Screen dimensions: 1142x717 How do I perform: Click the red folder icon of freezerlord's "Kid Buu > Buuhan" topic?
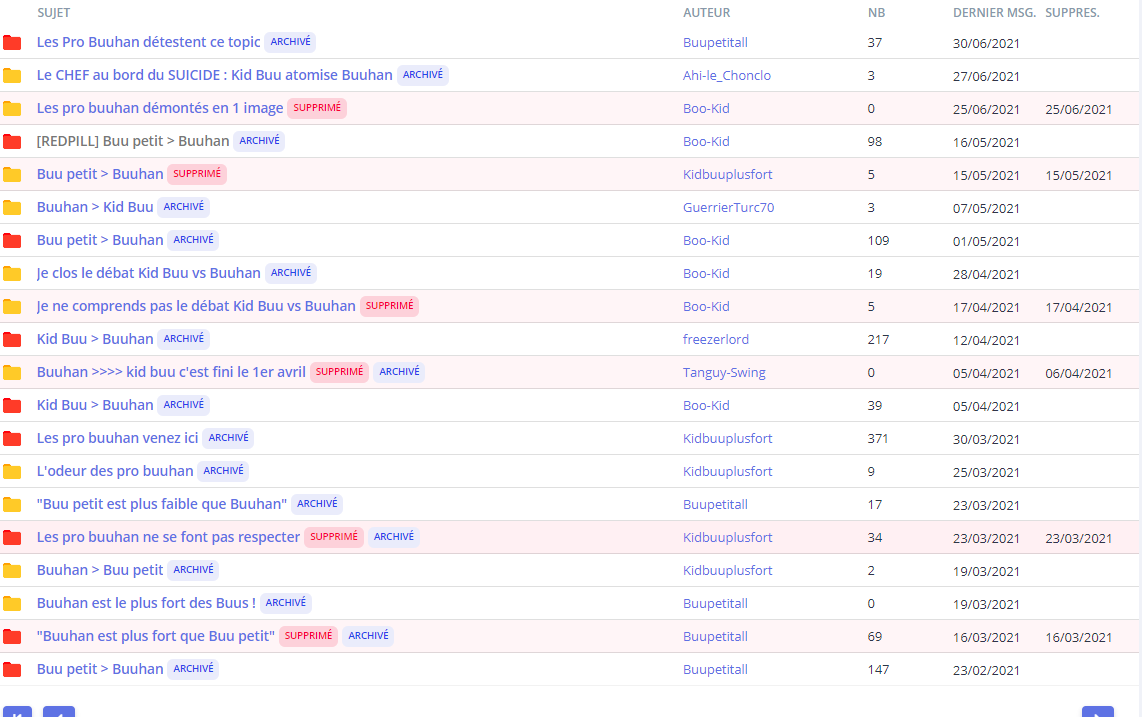pyautogui.click(x=12, y=340)
